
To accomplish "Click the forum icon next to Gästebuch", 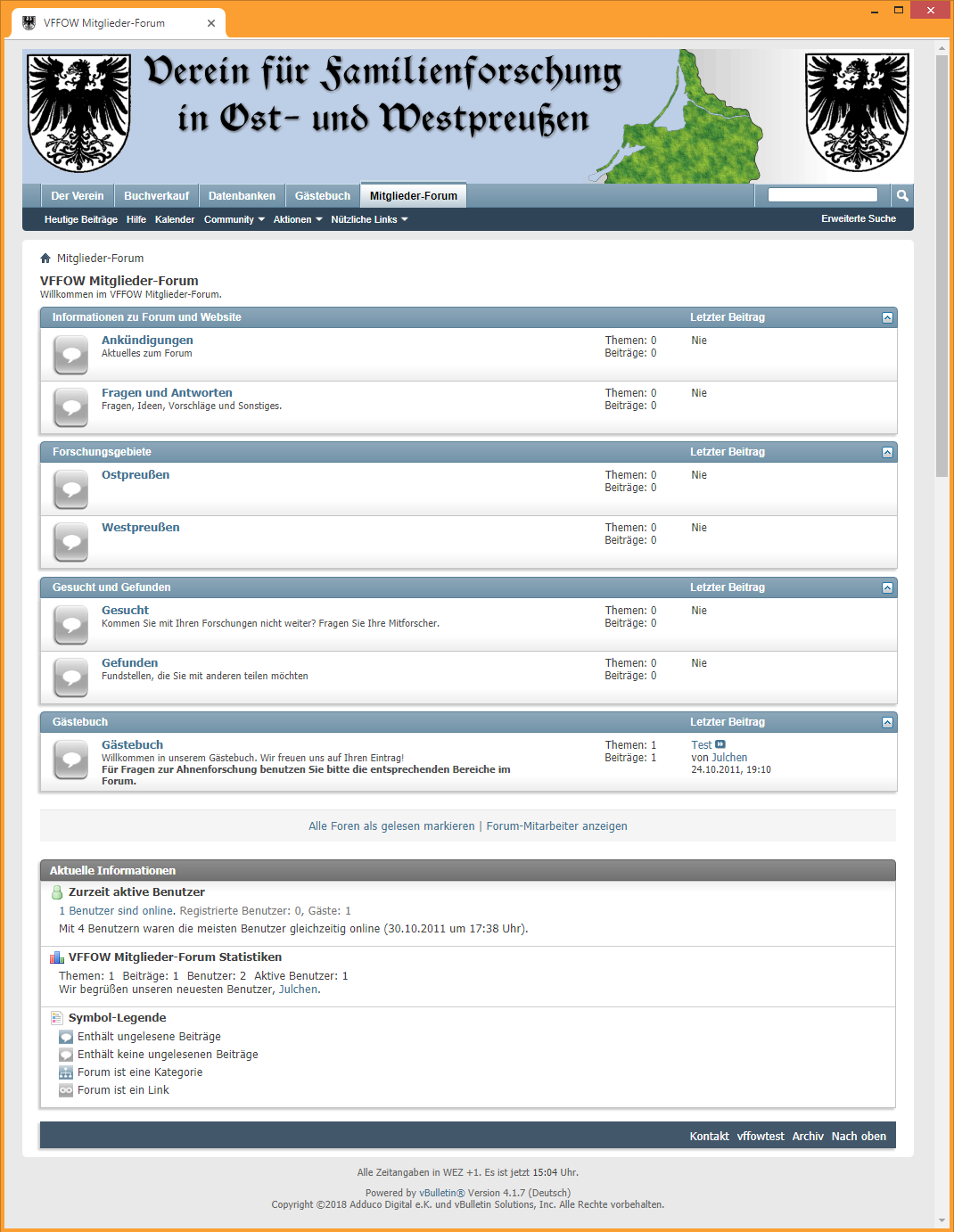I will pos(70,760).
